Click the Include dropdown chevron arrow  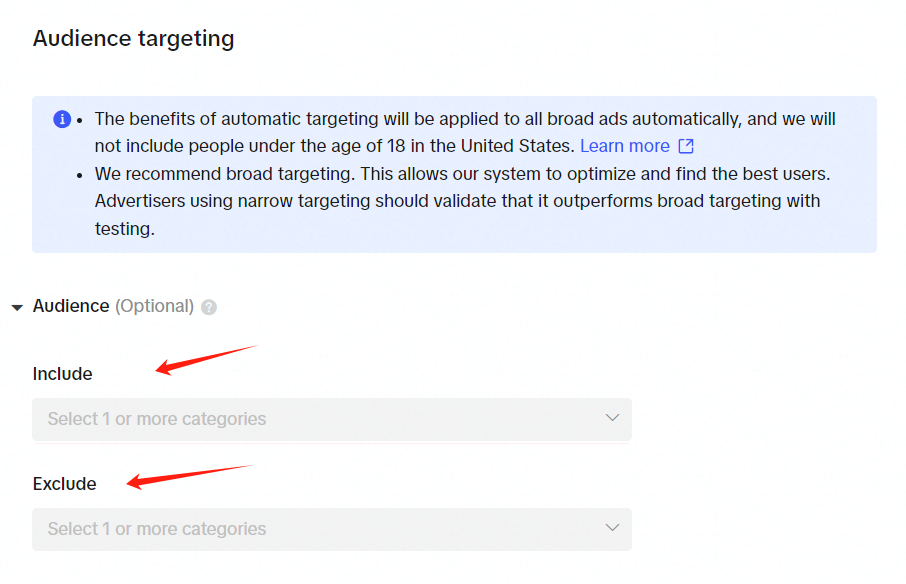click(x=612, y=418)
